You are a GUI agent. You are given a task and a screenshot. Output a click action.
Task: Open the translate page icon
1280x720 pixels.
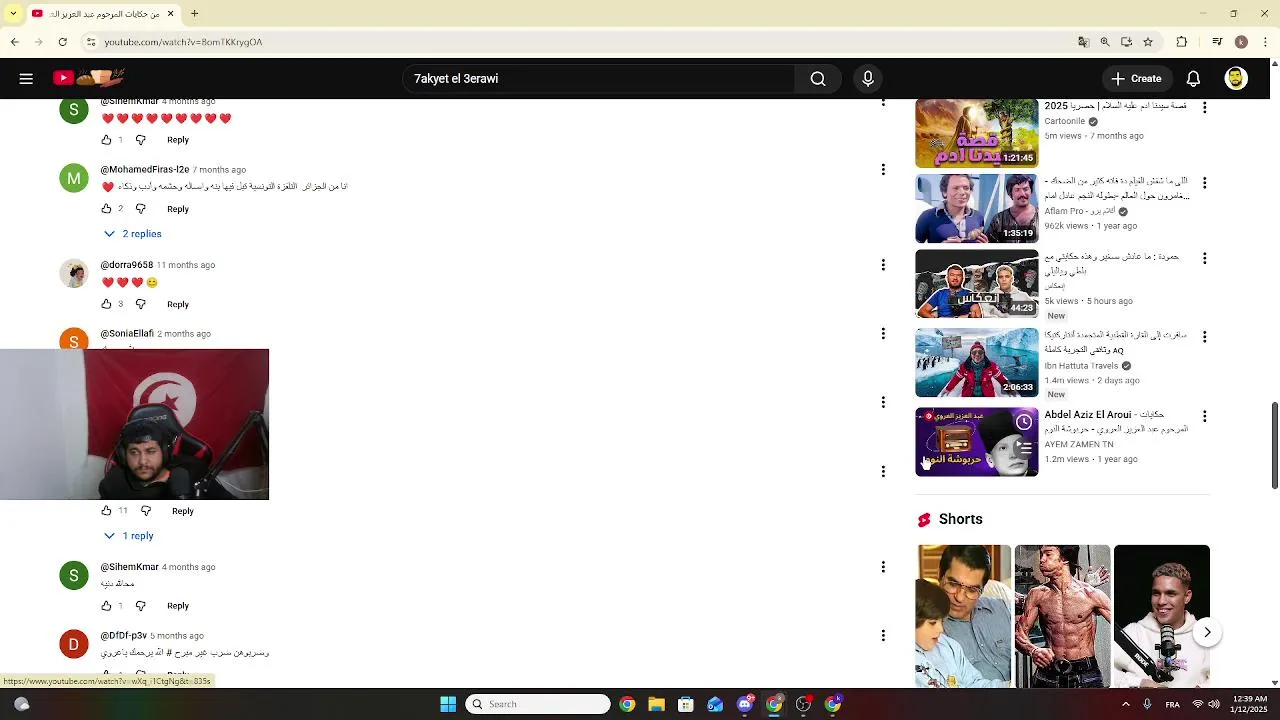[1083, 42]
